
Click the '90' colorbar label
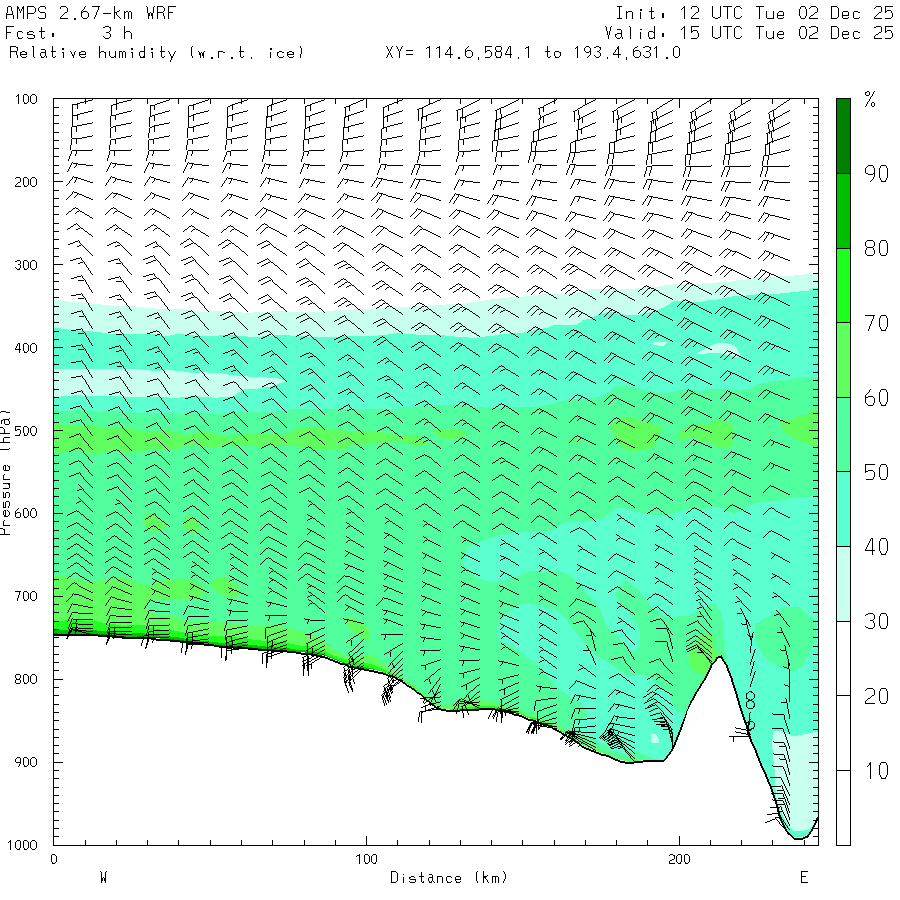tap(876, 174)
